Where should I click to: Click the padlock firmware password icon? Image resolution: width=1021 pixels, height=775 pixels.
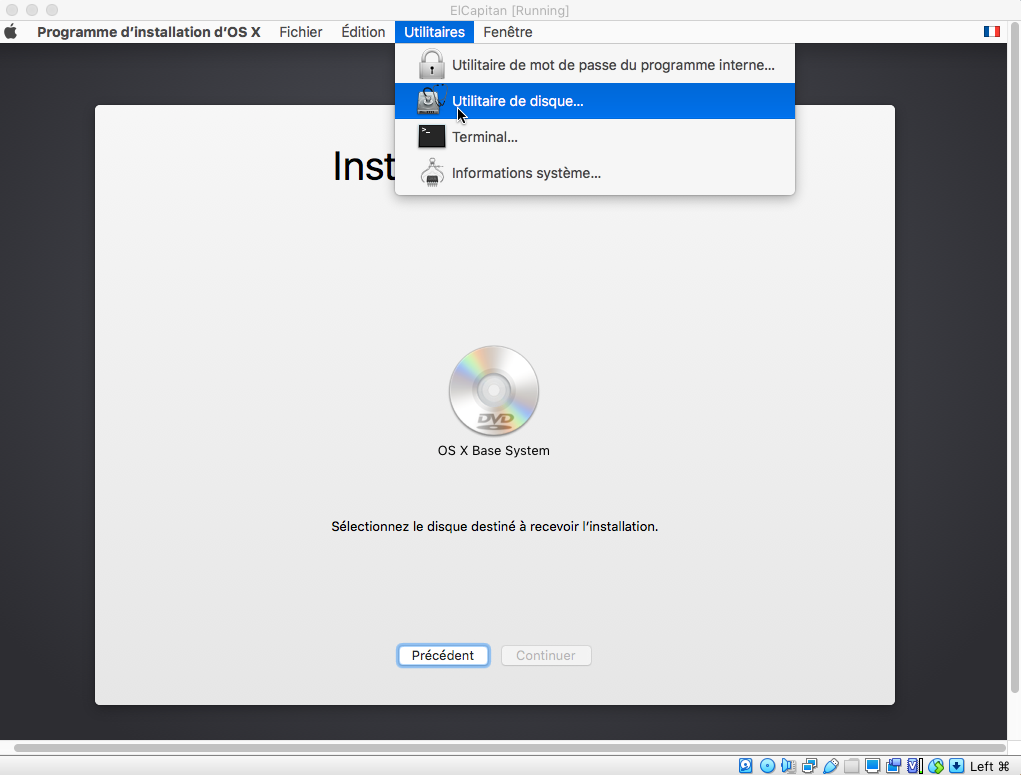(432, 64)
